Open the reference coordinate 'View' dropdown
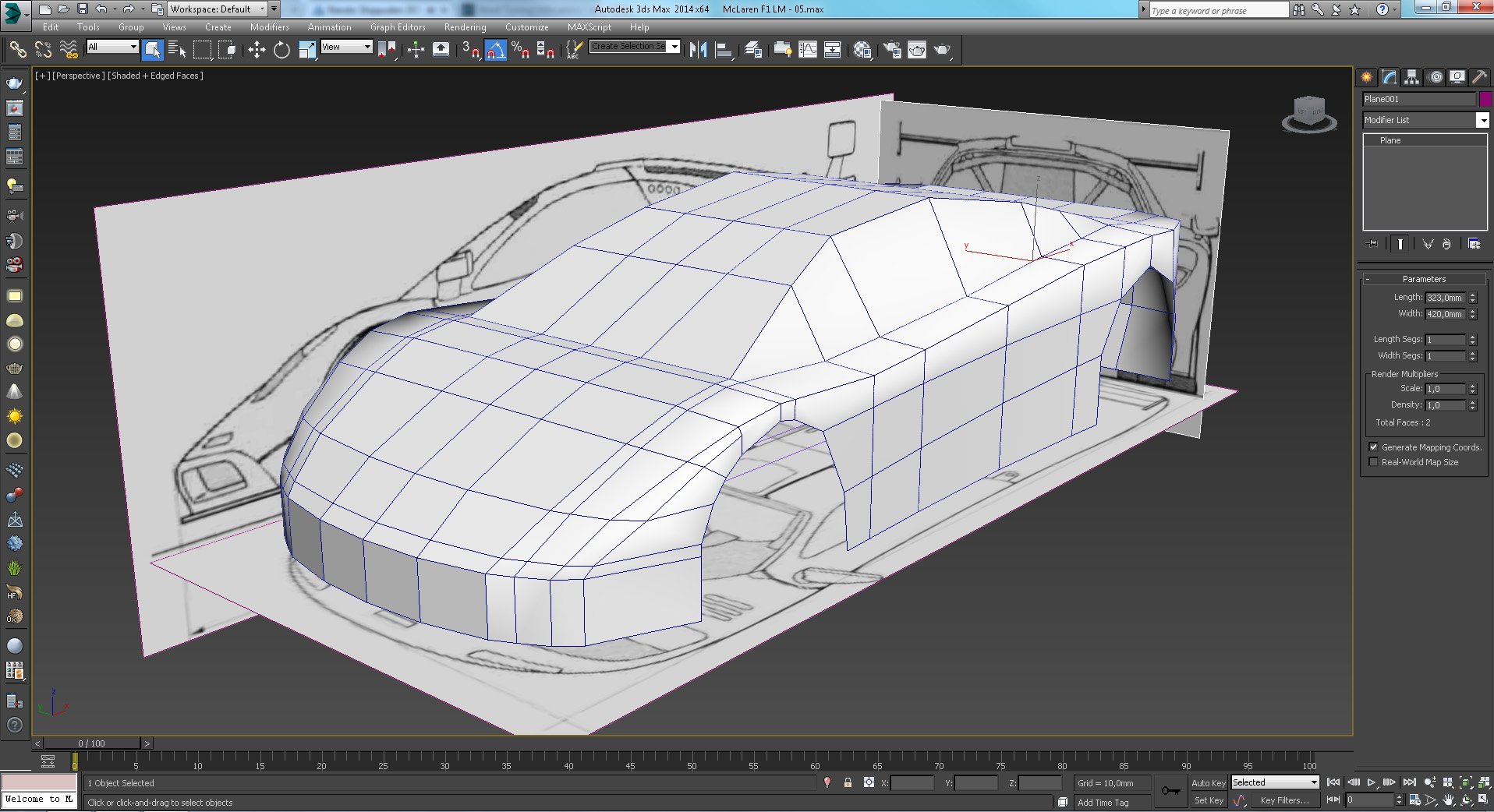Screen dimensions: 1494x812 pos(347,48)
